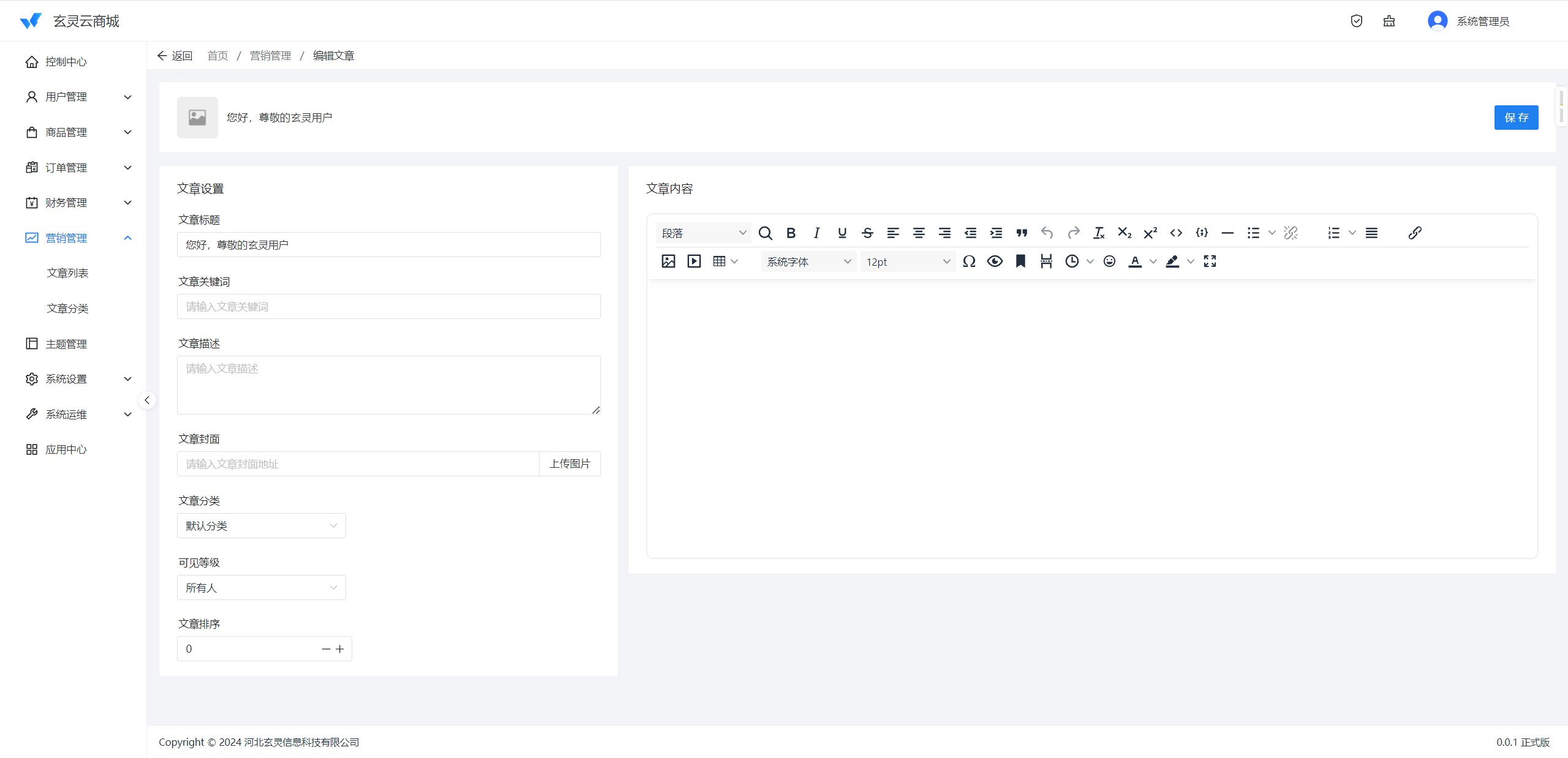Open the 可见等级 dropdown
This screenshot has height=758, width=1568.
[x=261, y=588]
